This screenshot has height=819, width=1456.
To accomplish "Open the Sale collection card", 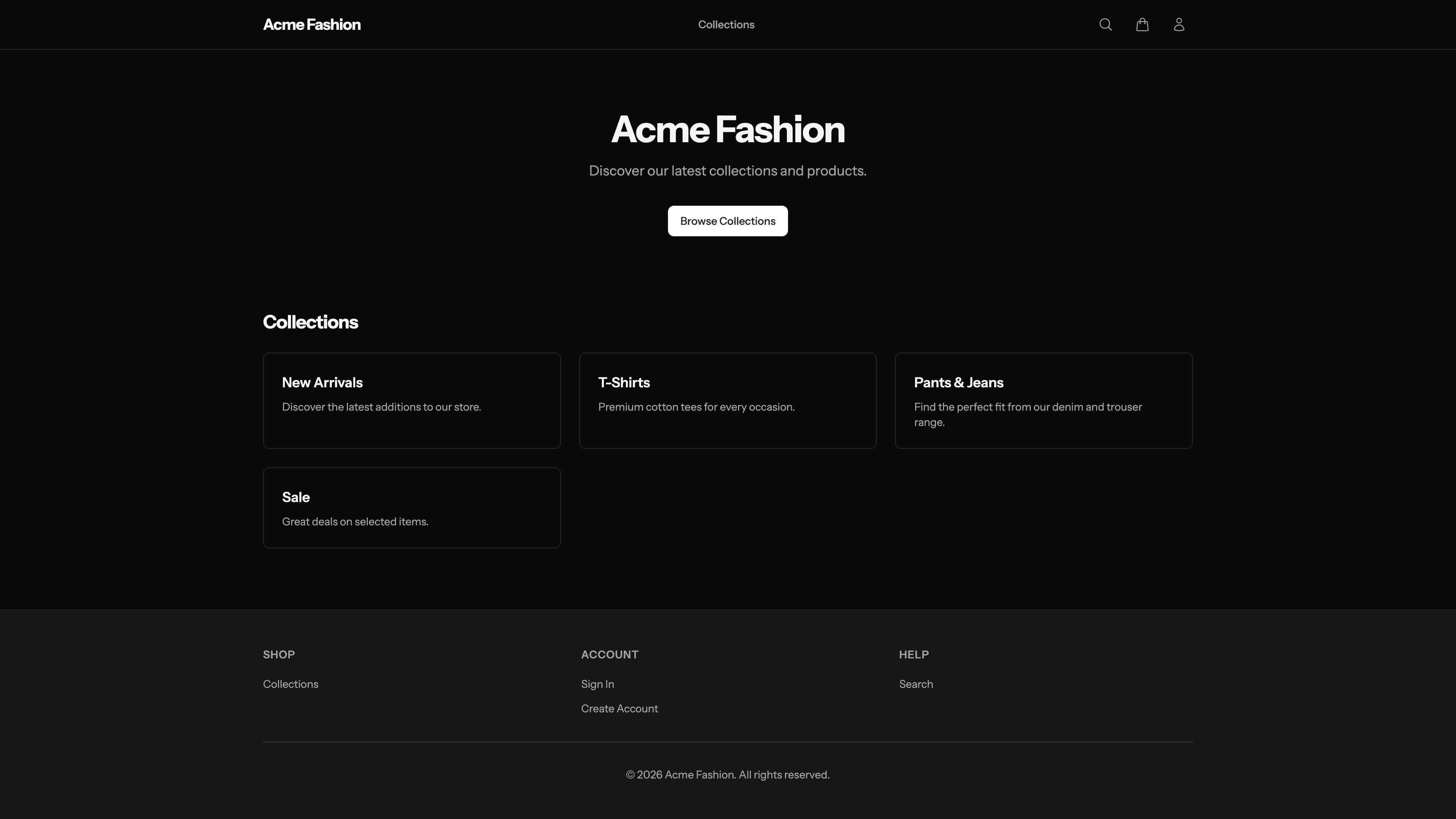I will (411, 507).
